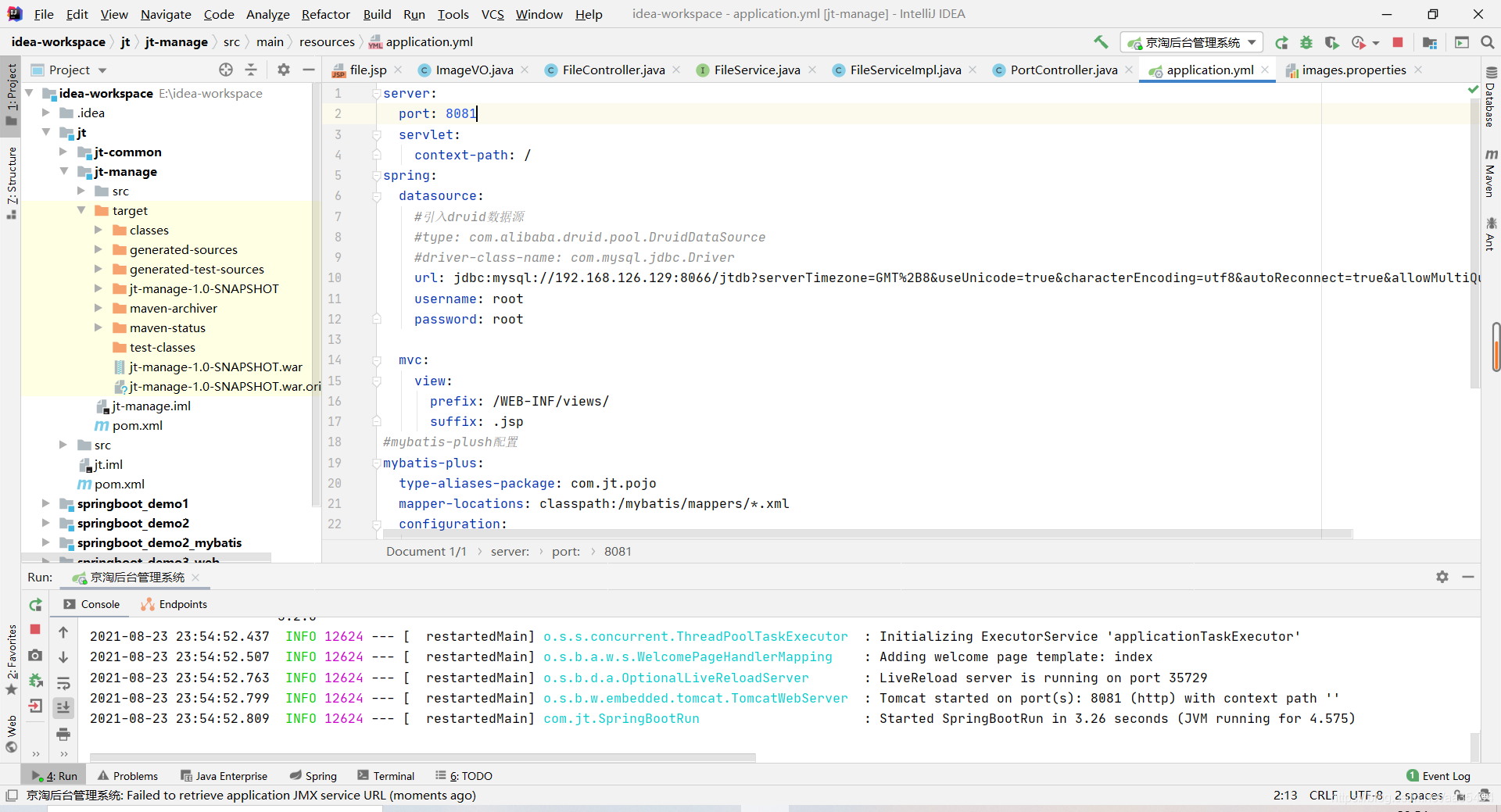Fold the server block on line 1

pos(376,93)
